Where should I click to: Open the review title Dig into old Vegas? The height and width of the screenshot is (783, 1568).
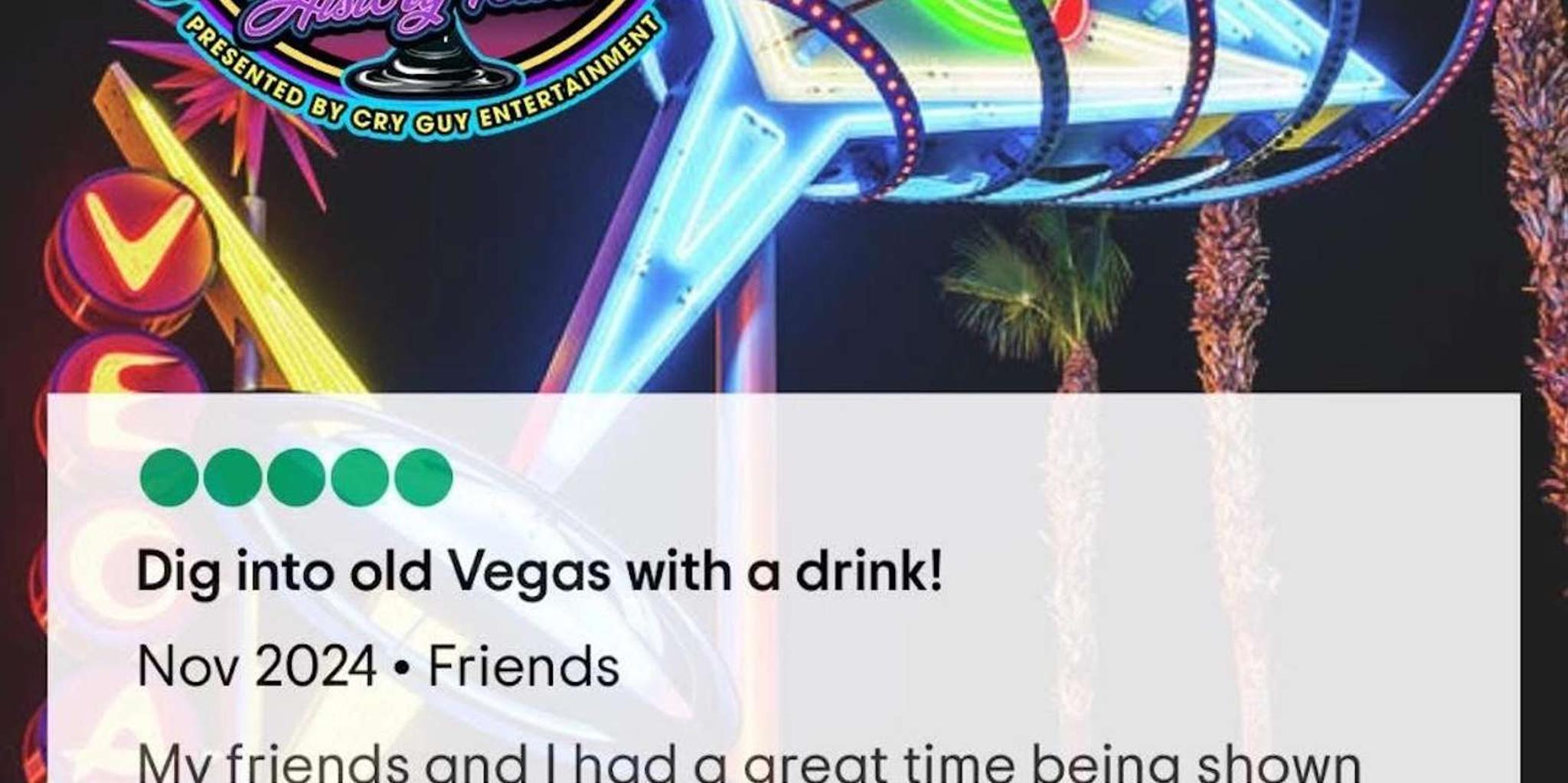[x=539, y=573]
